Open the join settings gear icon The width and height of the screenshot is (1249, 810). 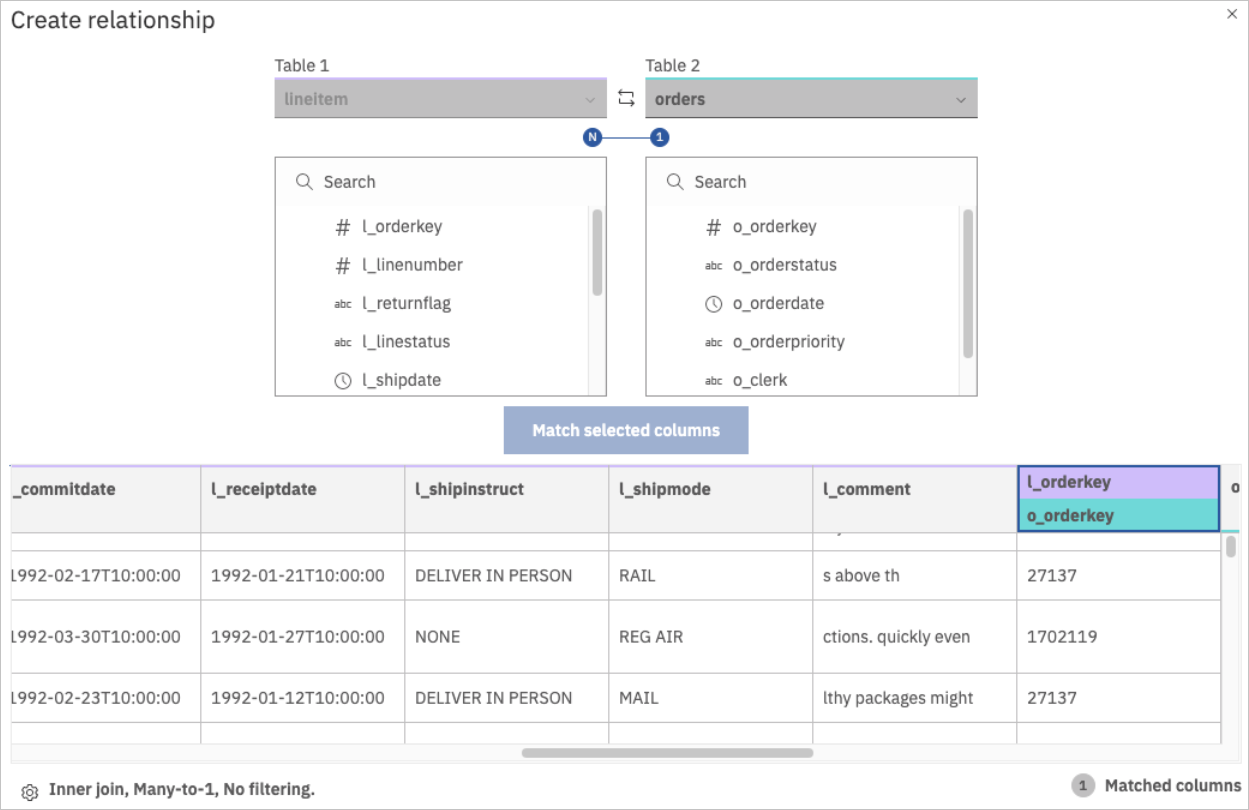click(29, 791)
